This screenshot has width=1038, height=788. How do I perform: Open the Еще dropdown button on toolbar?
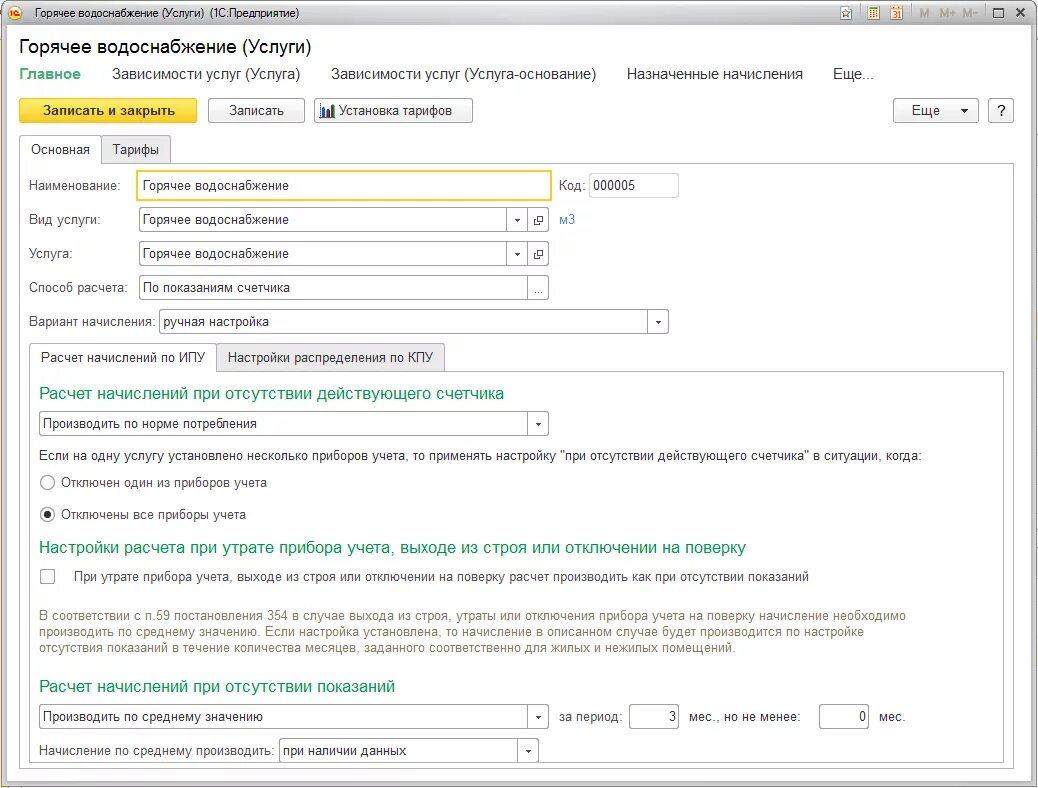pos(935,111)
